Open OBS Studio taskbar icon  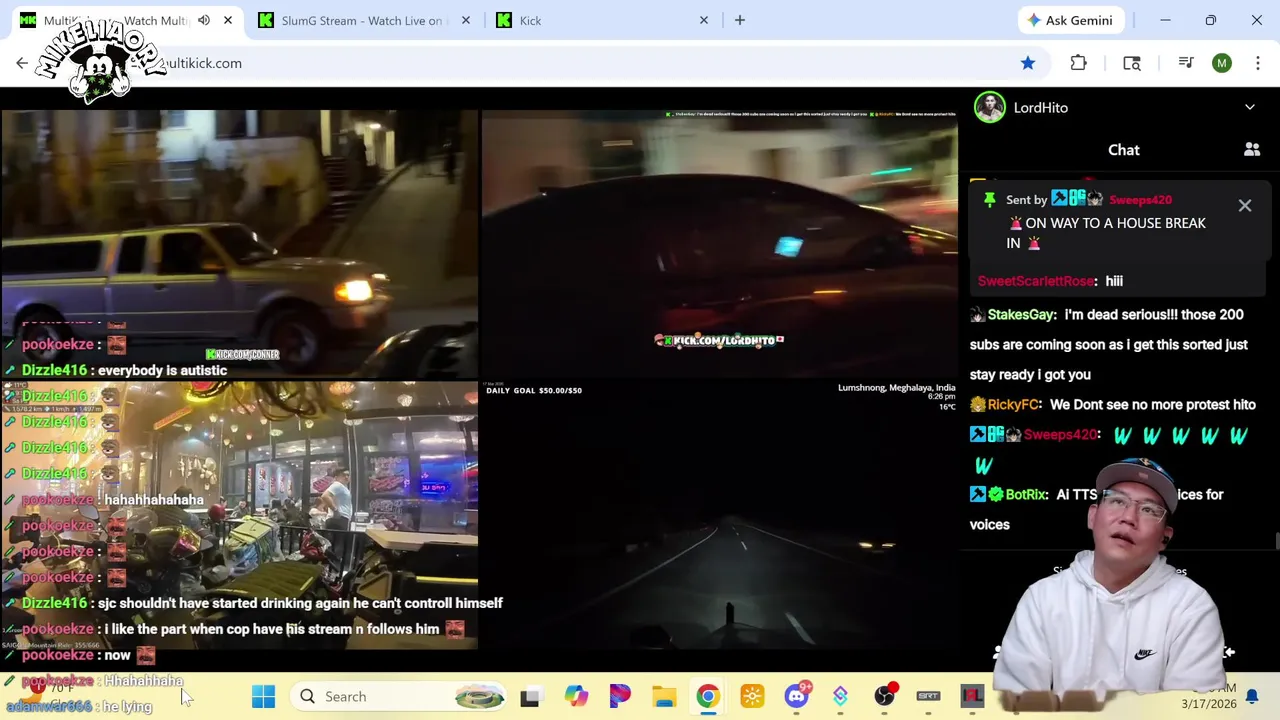coord(885,695)
